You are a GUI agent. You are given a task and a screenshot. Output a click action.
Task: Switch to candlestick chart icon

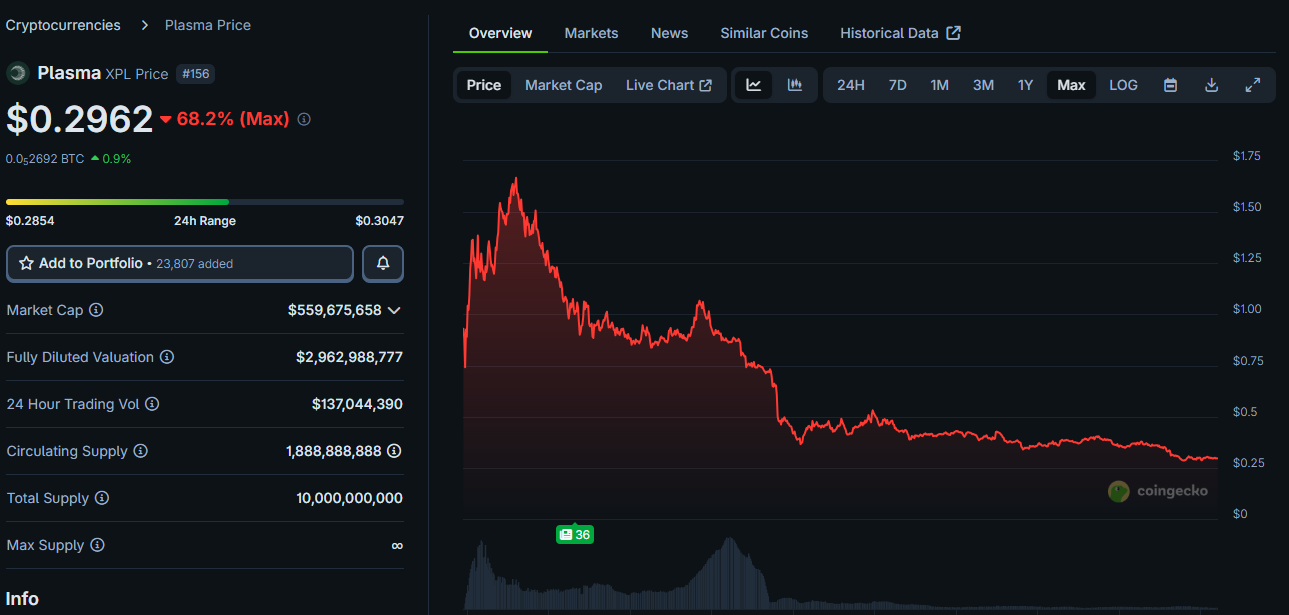(x=795, y=85)
